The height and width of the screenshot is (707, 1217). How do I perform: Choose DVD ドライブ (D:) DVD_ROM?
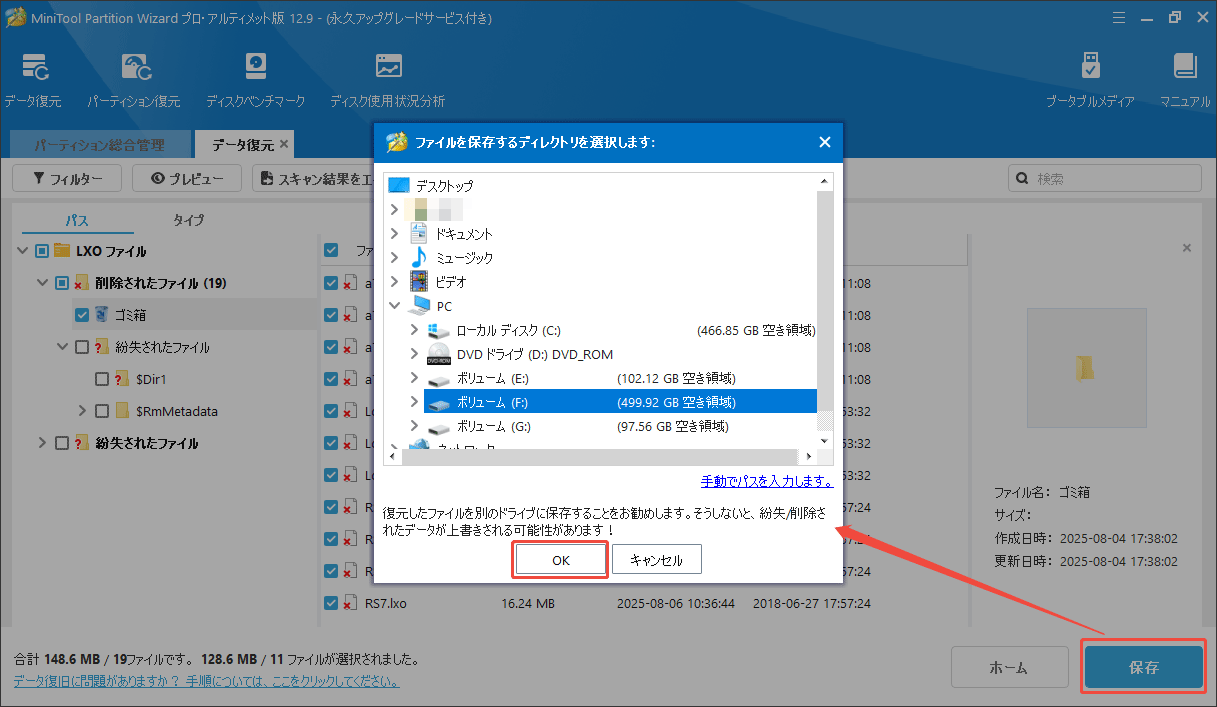click(534, 354)
